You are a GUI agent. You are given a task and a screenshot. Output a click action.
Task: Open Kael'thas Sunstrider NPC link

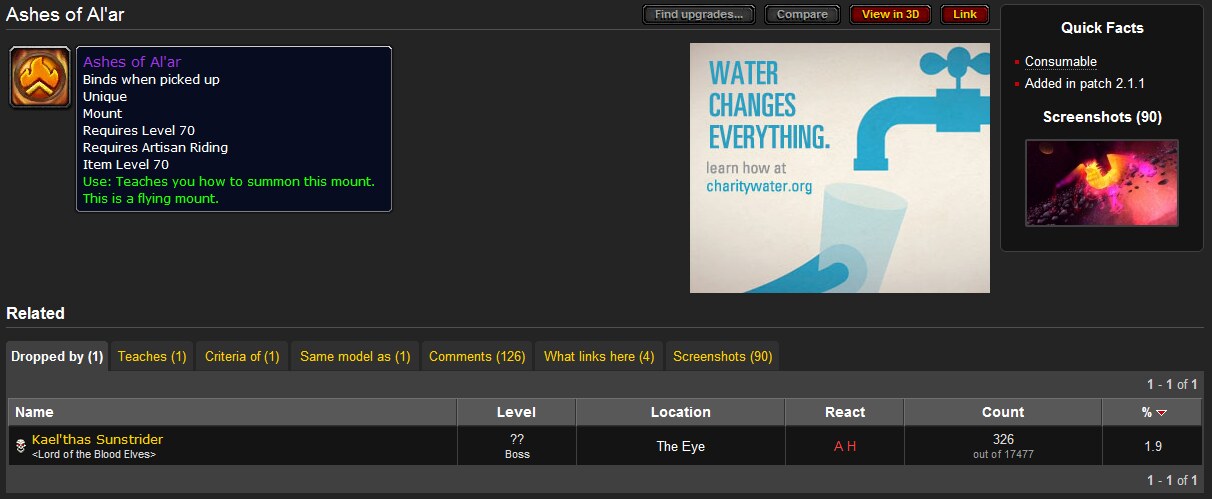[x=97, y=440]
